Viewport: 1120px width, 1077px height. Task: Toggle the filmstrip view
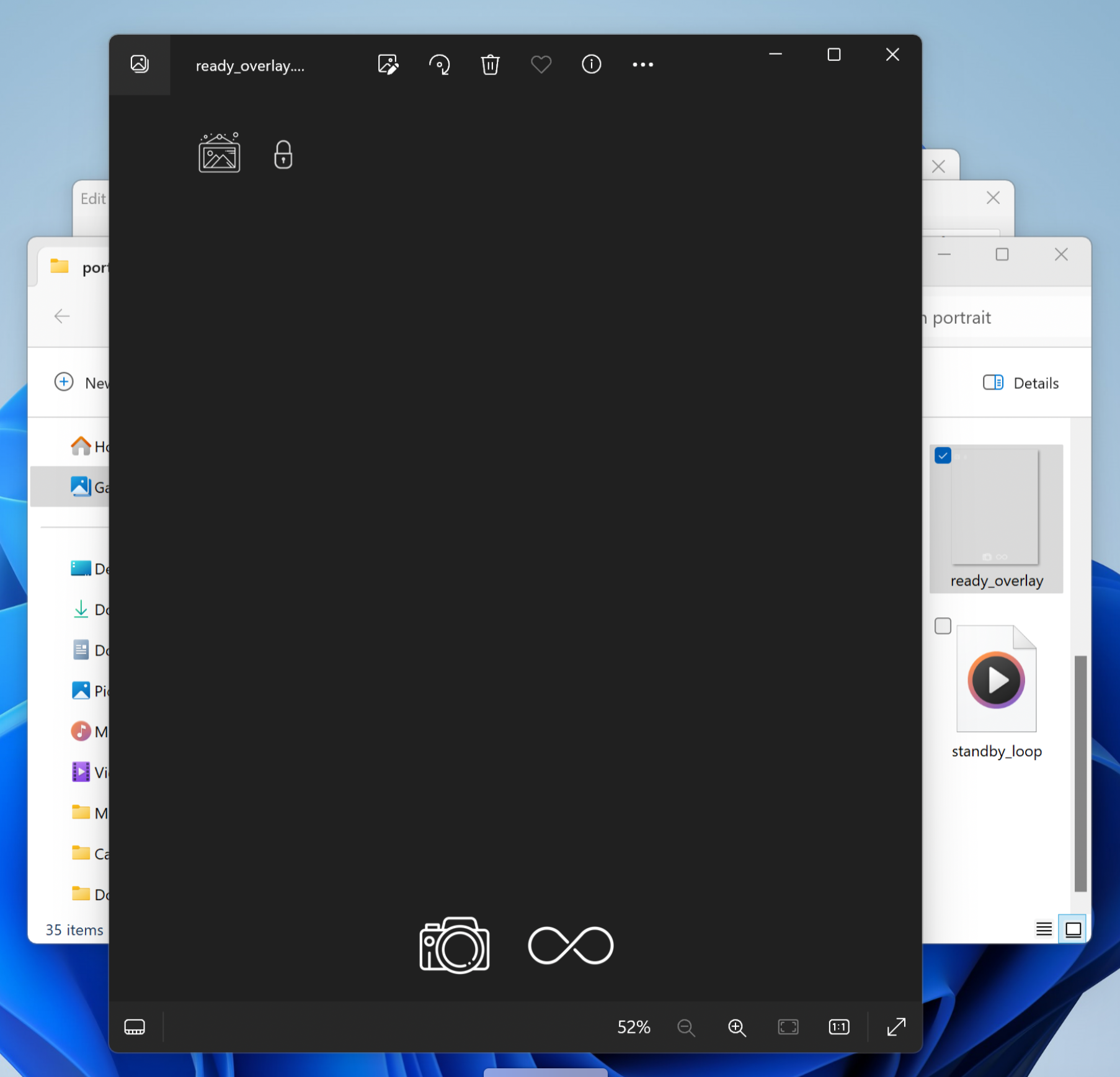coord(135,1027)
